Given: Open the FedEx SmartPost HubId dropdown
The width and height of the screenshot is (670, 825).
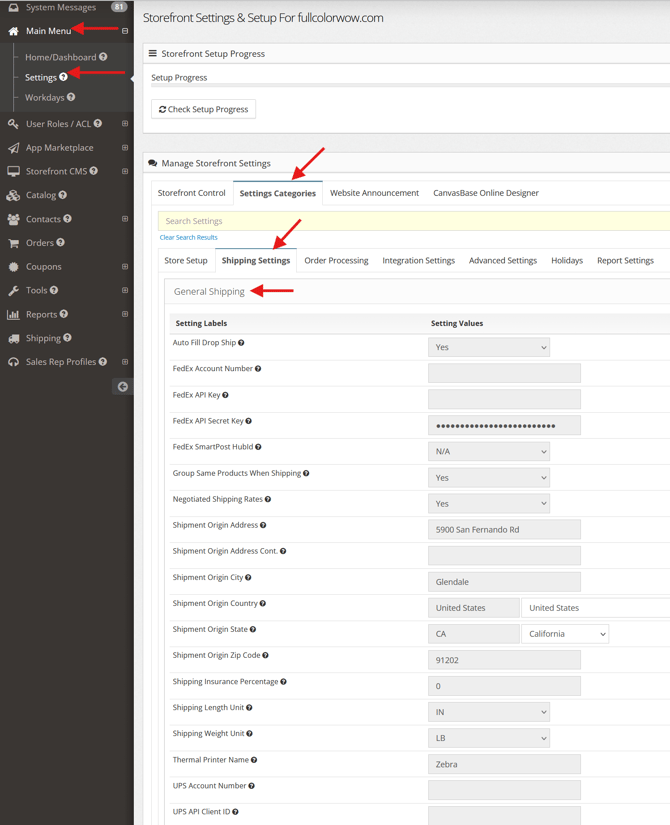Looking at the screenshot, I should coord(488,452).
